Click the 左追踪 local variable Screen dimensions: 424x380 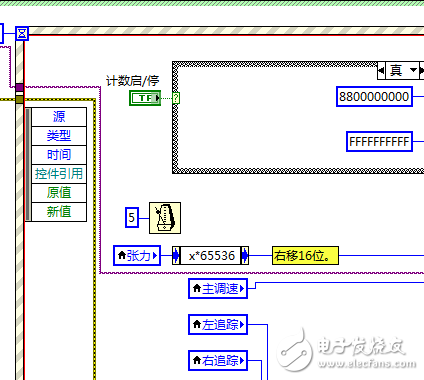tap(218, 324)
